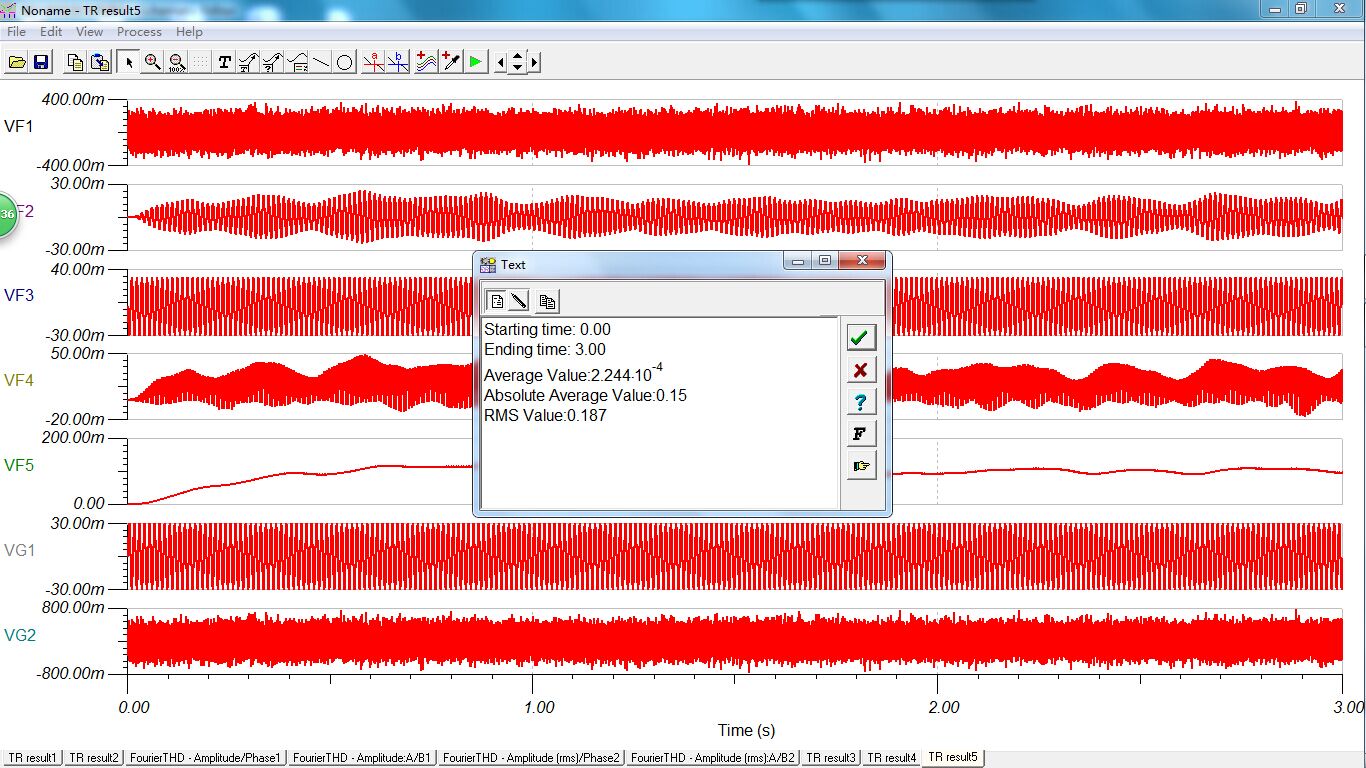Select the TR result5 tab
The width and height of the screenshot is (1366, 768).
954,757
